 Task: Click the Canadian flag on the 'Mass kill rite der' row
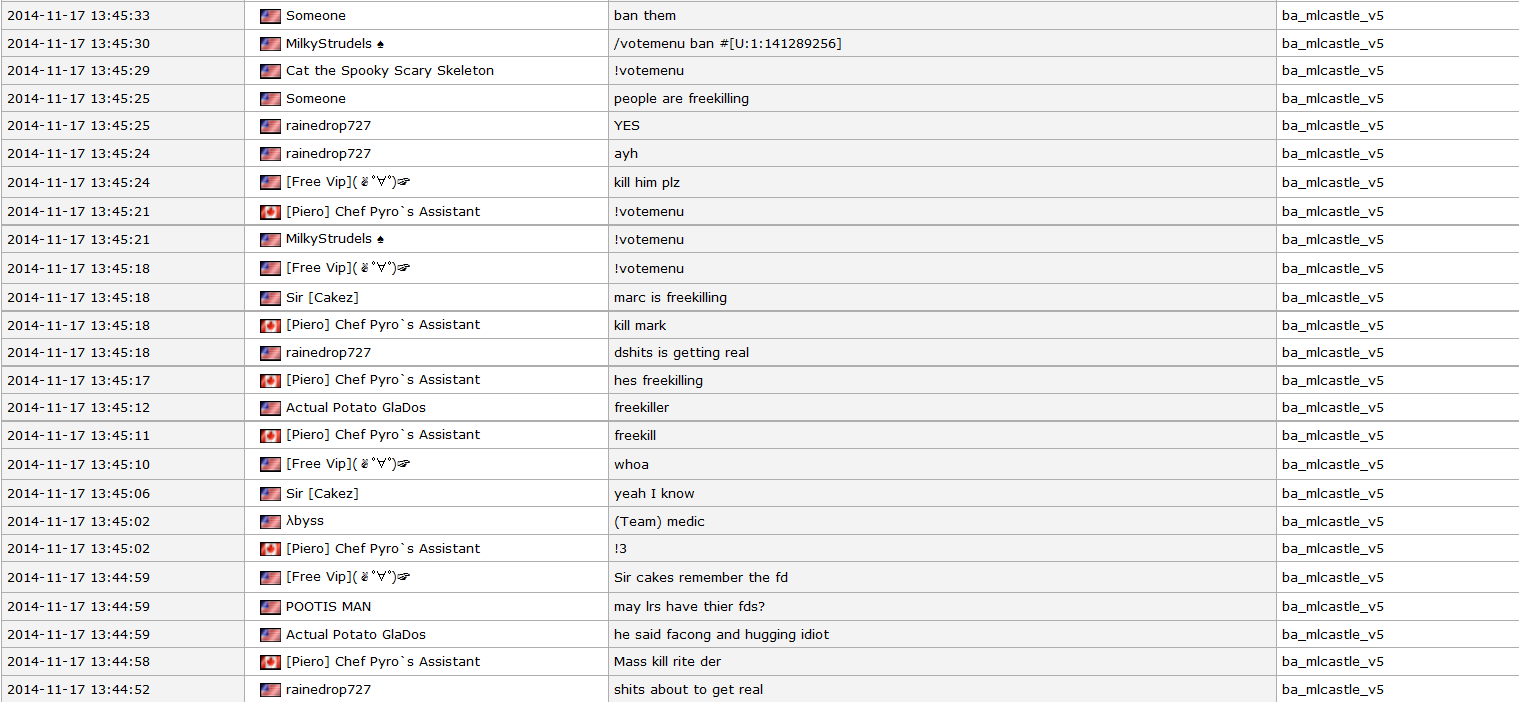[270, 662]
